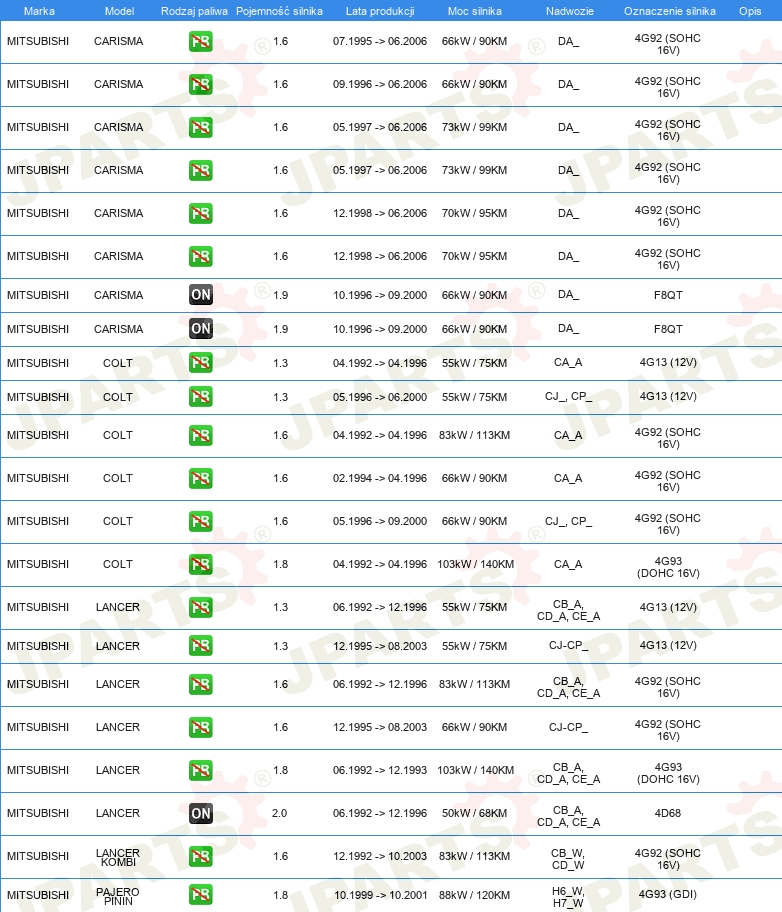The image size is (782, 912).
Task: Click production years 12.1992 -> 10.2003
Action: [380, 856]
